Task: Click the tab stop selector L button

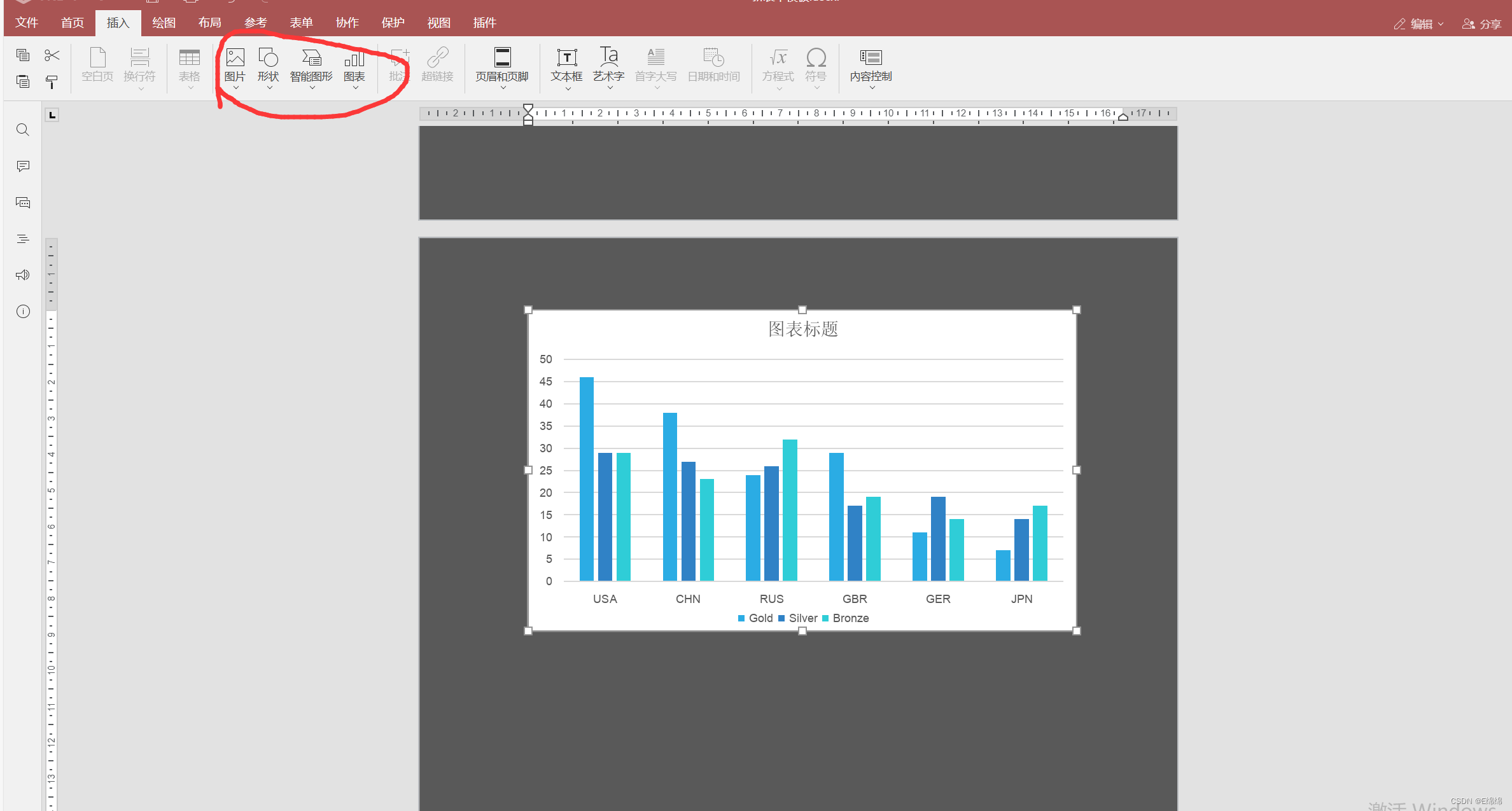Action: 52,115
